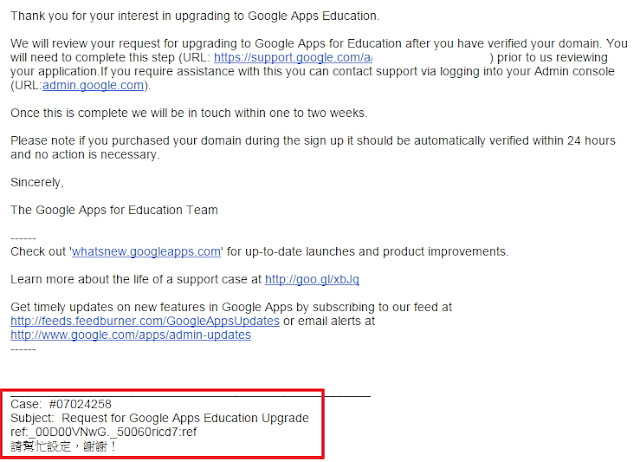Click the 'Once this is complete' sentence
Viewport: 640px width, 462px height.
coord(189,113)
